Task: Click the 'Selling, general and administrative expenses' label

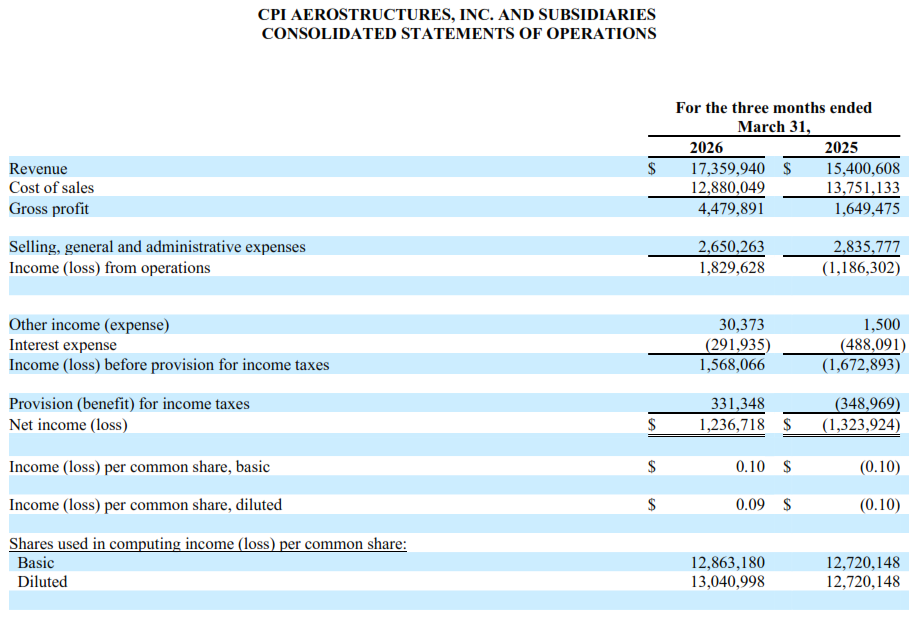Action: tap(157, 247)
